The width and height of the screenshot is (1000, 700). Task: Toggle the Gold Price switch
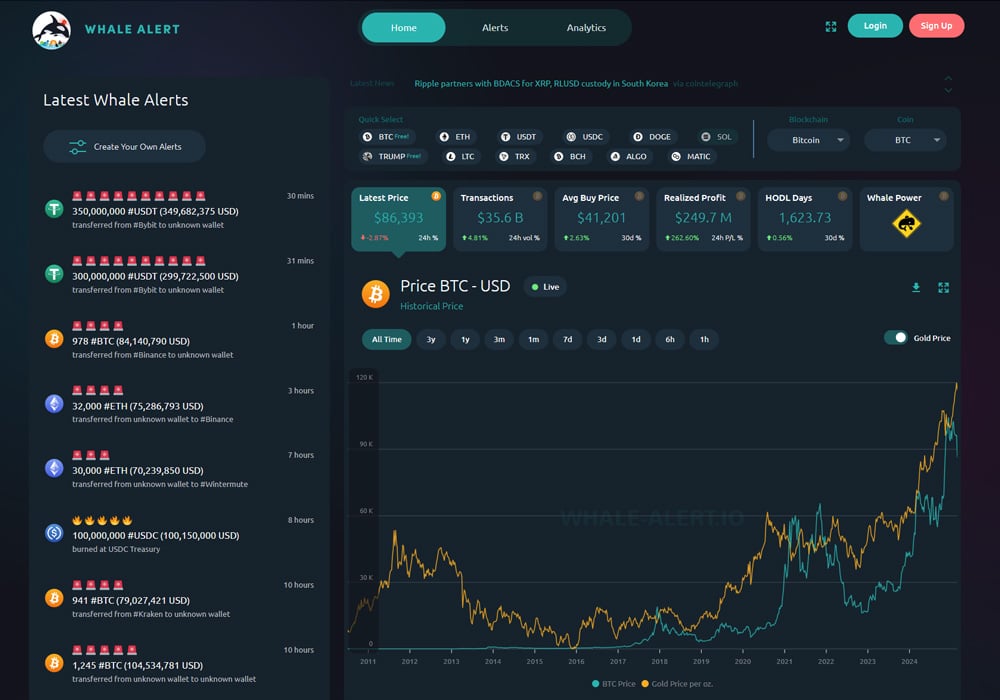(x=896, y=338)
